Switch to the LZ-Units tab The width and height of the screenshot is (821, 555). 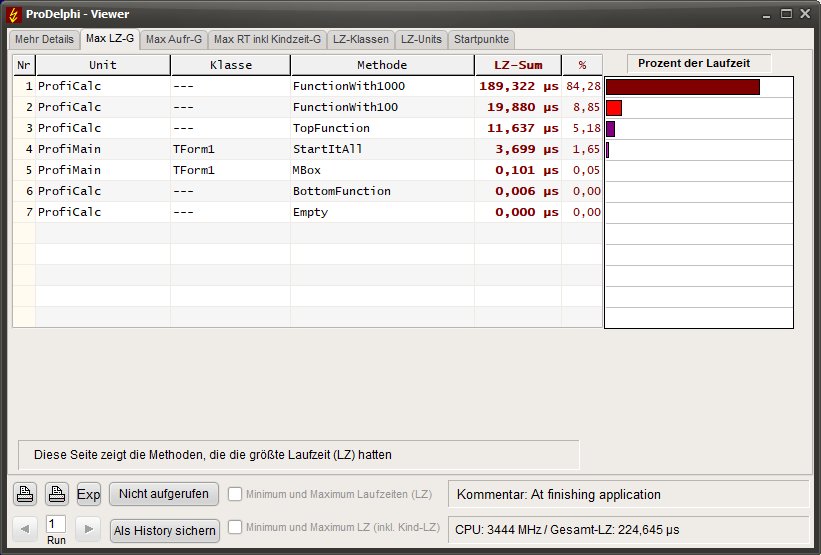tap(421, 39)
